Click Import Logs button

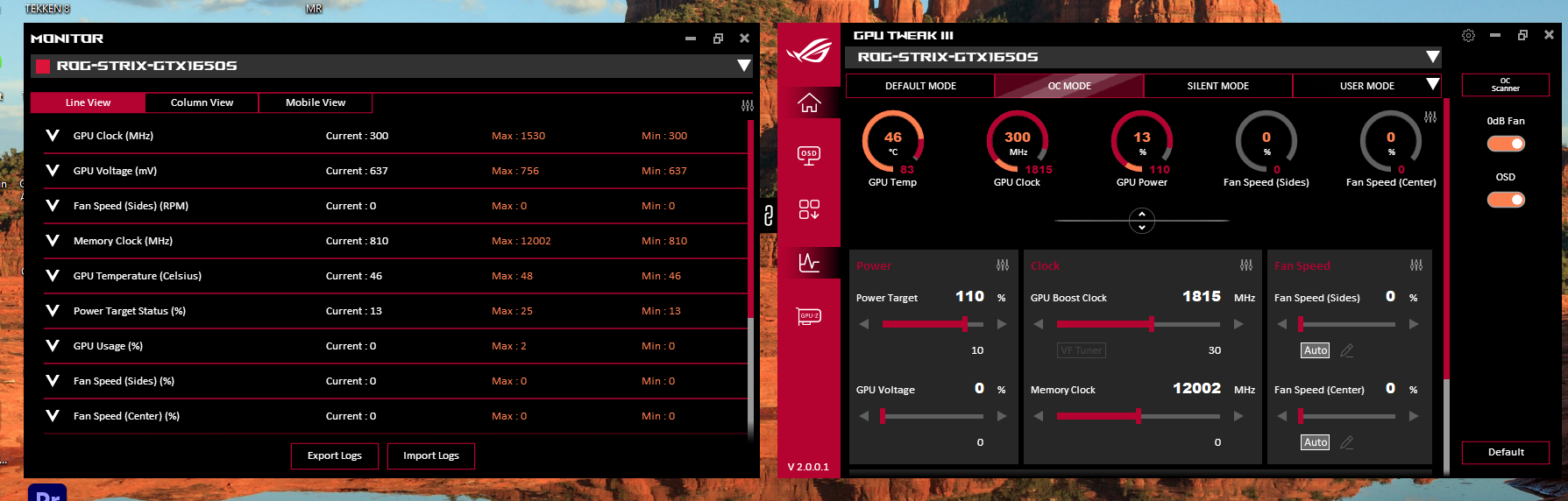[431, 455]
